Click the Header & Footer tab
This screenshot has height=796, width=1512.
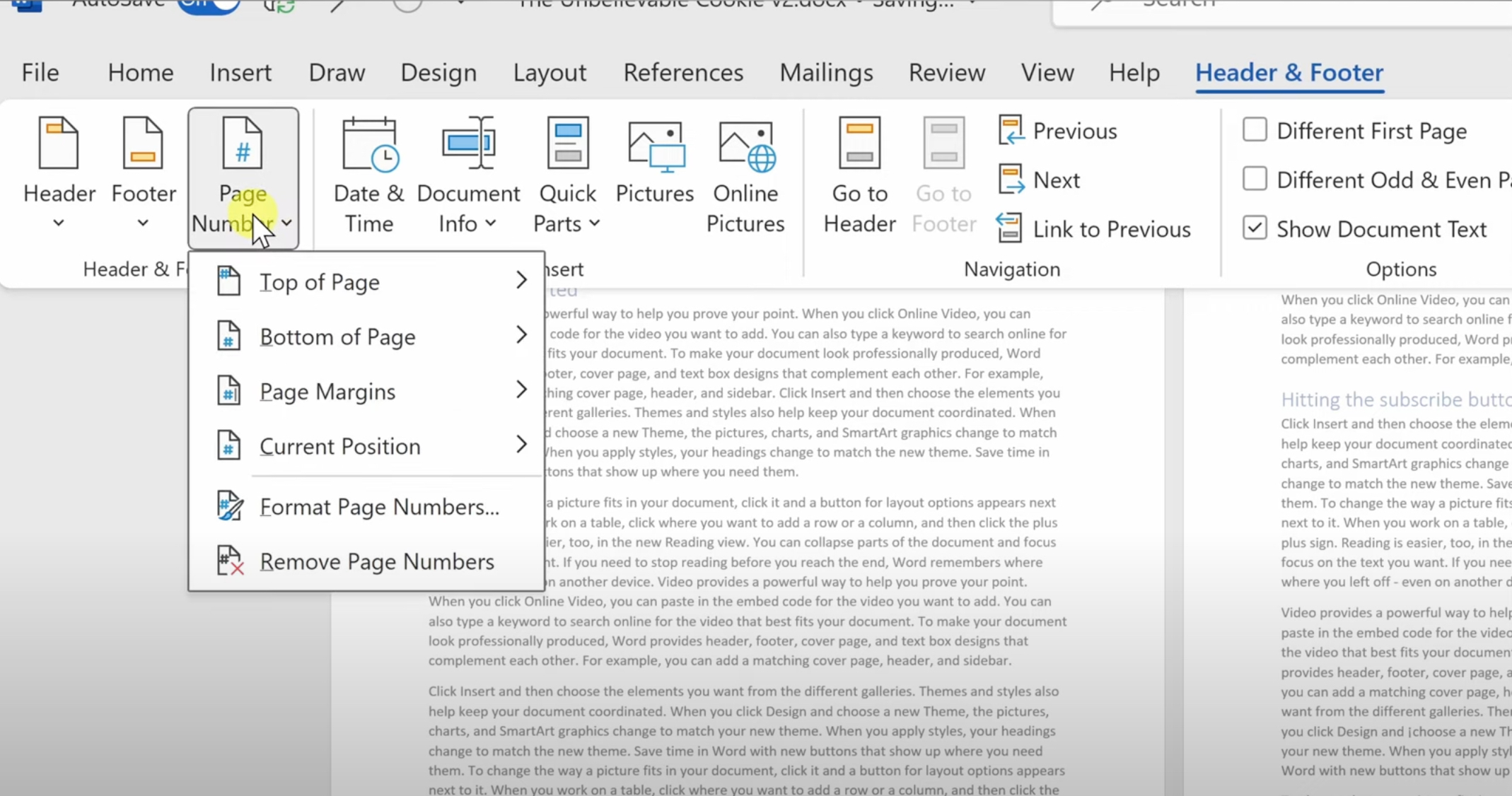1289,71
